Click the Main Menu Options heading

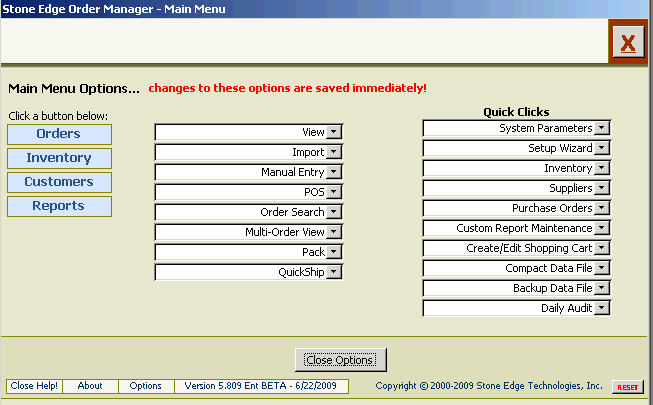coord(74,88)
